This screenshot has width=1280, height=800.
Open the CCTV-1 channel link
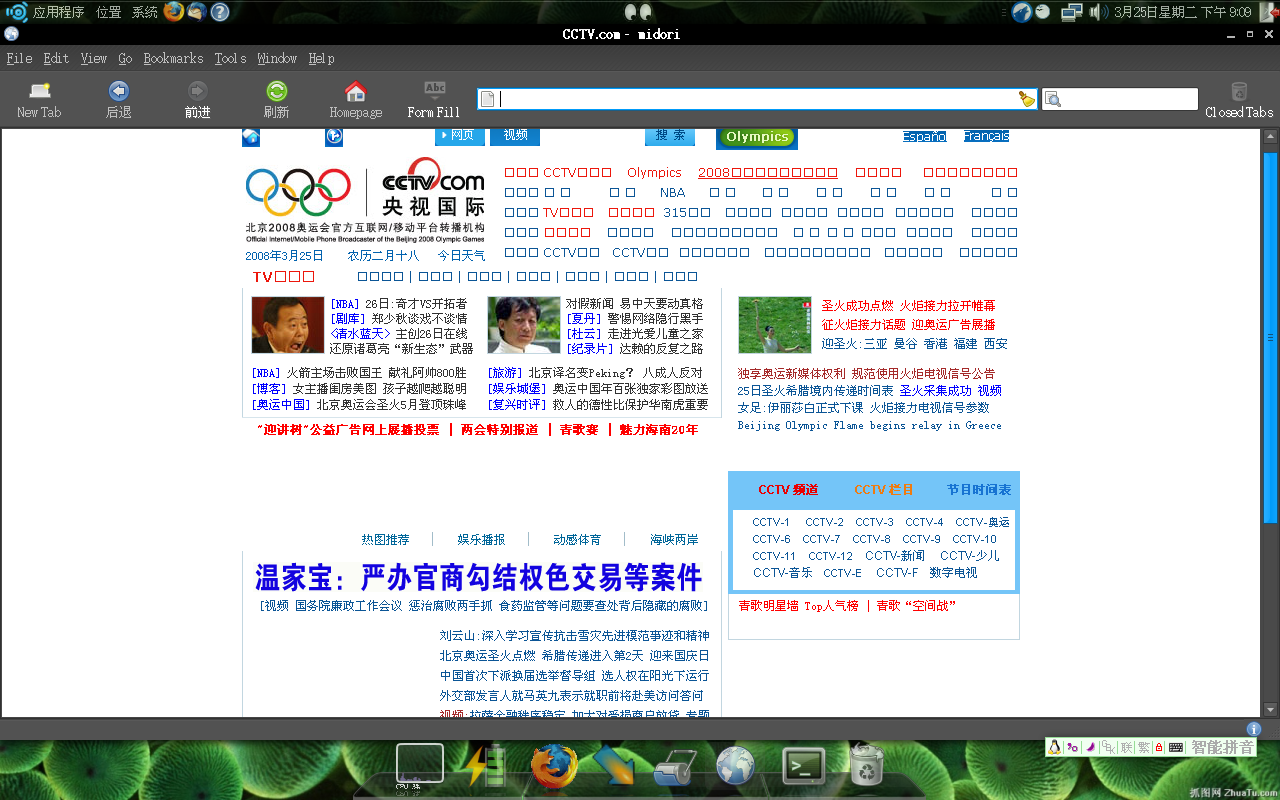click(771, 522)
